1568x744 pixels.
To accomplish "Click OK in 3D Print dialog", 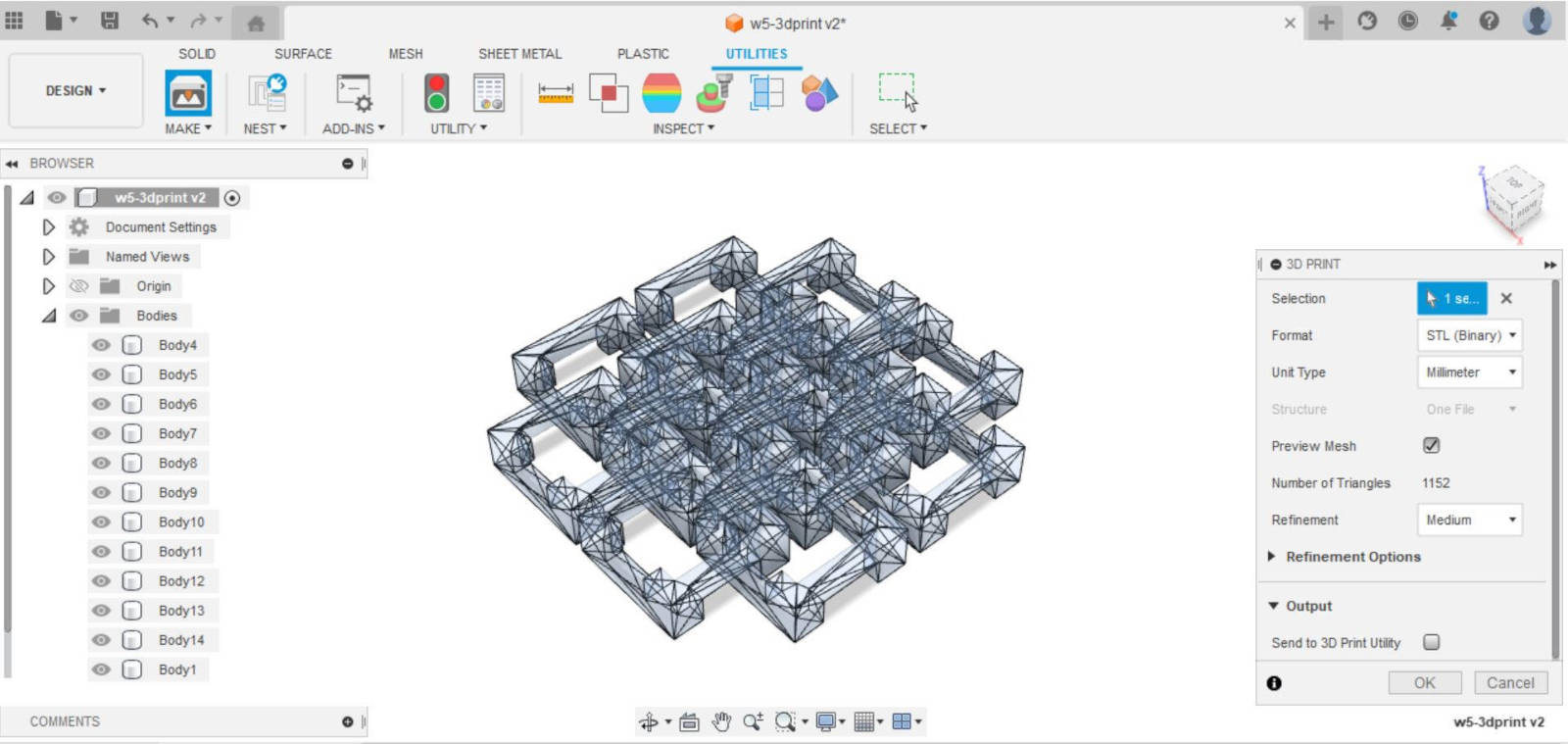I will pyautogui.click(x=1425, y=683).
